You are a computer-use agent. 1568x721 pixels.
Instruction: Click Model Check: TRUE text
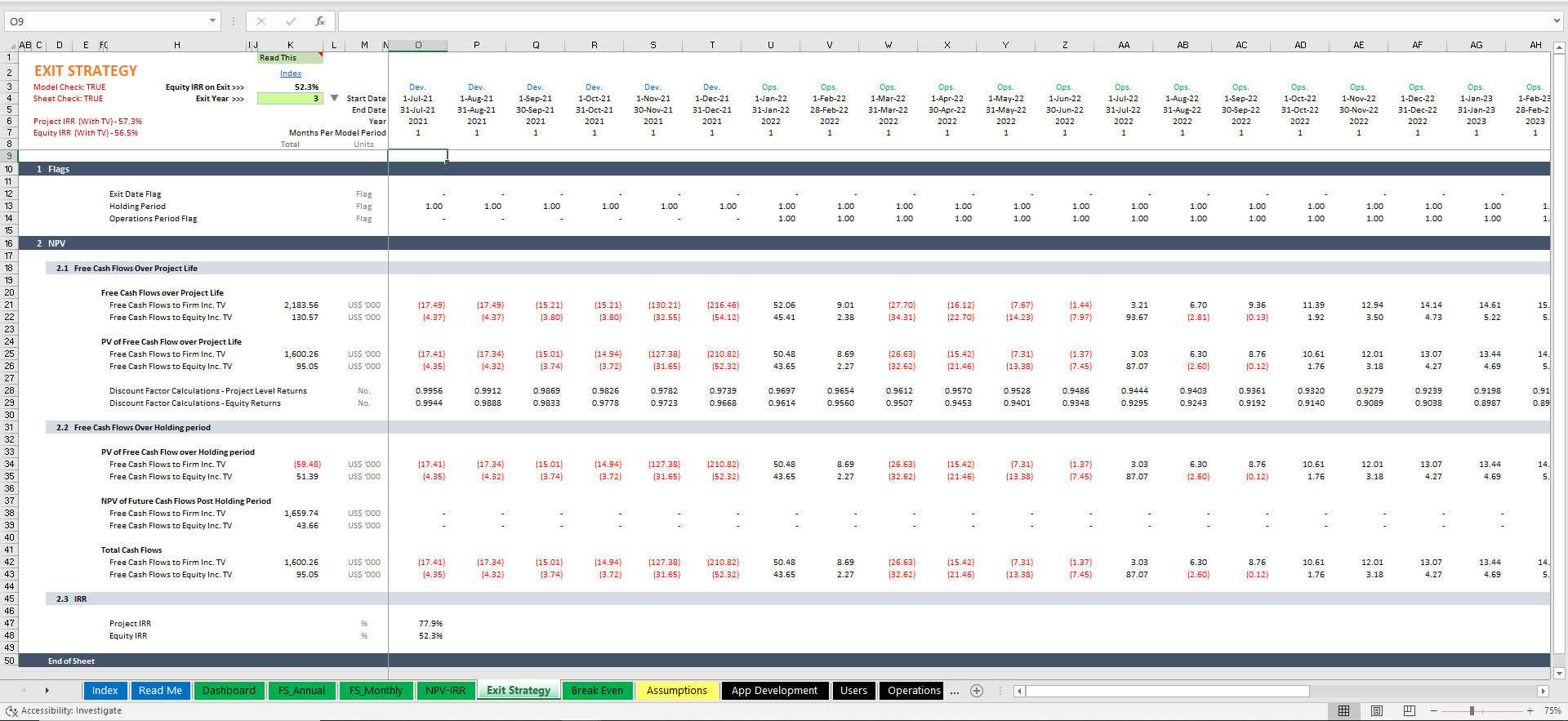[x=69, y=87]
